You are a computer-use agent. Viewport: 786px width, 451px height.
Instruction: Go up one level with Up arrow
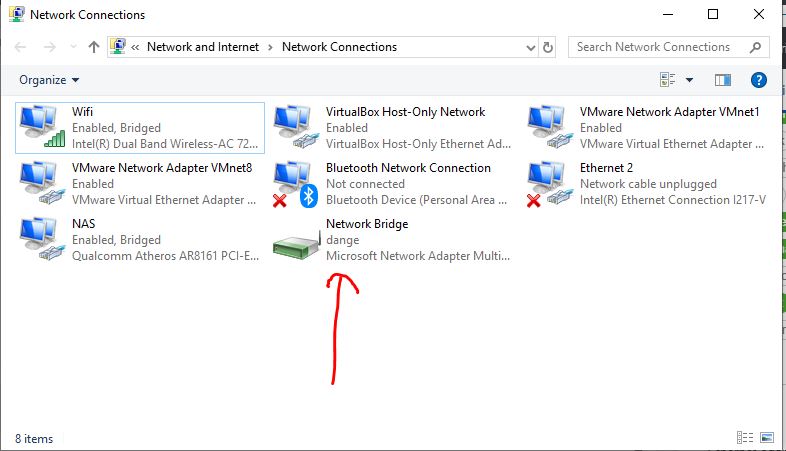click(94, 47)
